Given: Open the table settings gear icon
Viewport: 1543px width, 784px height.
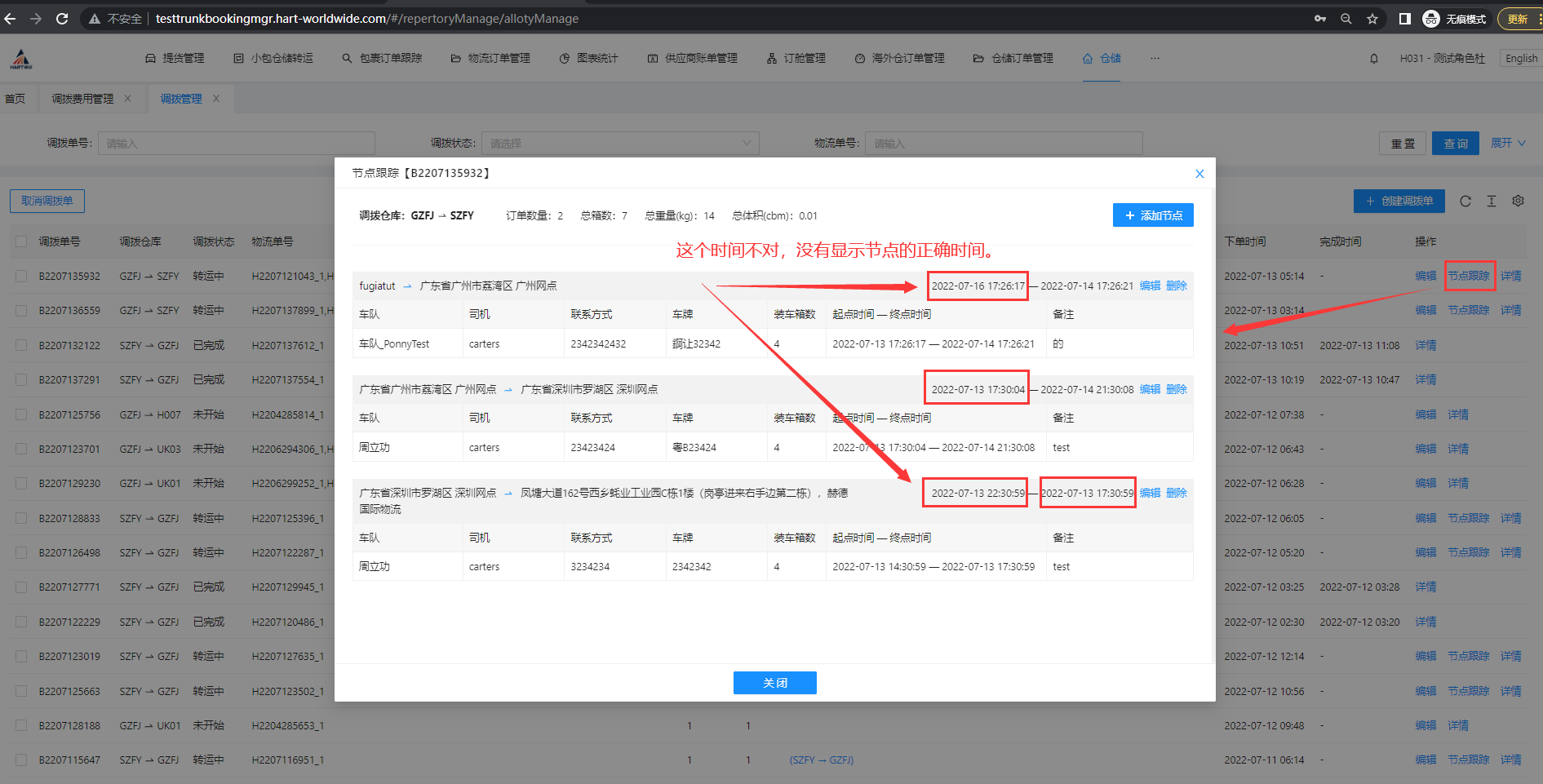Looking at the screenshot, I should (1518, 202).
